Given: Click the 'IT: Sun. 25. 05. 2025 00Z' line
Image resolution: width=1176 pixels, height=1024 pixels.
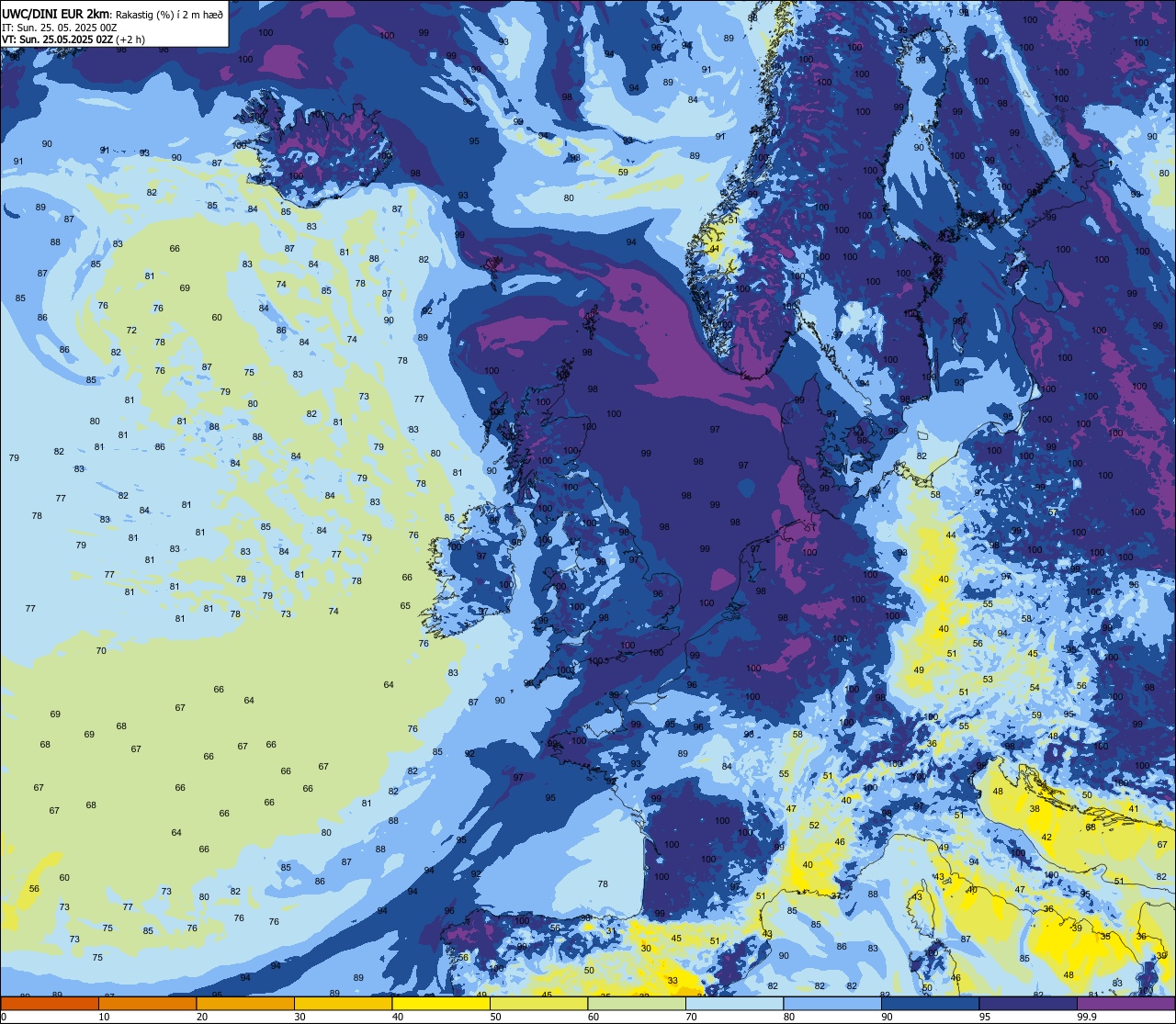Looking at the screenshot, I should [58, 27].
